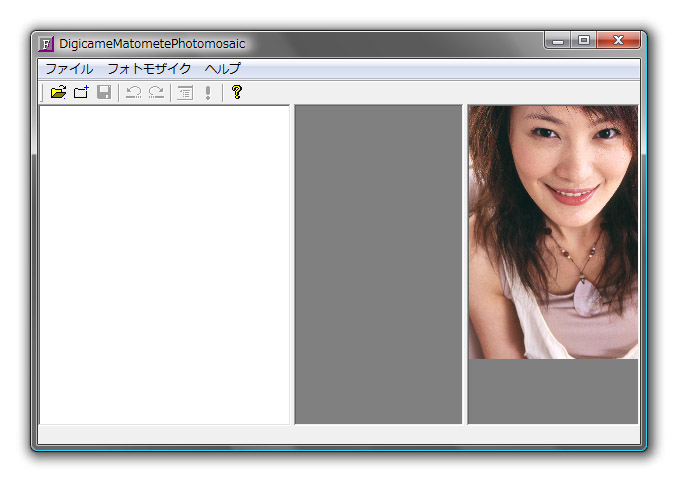The height and width of the screenshot is (480, 680).
Task: Open the ファイル menu
Action: 69,69
